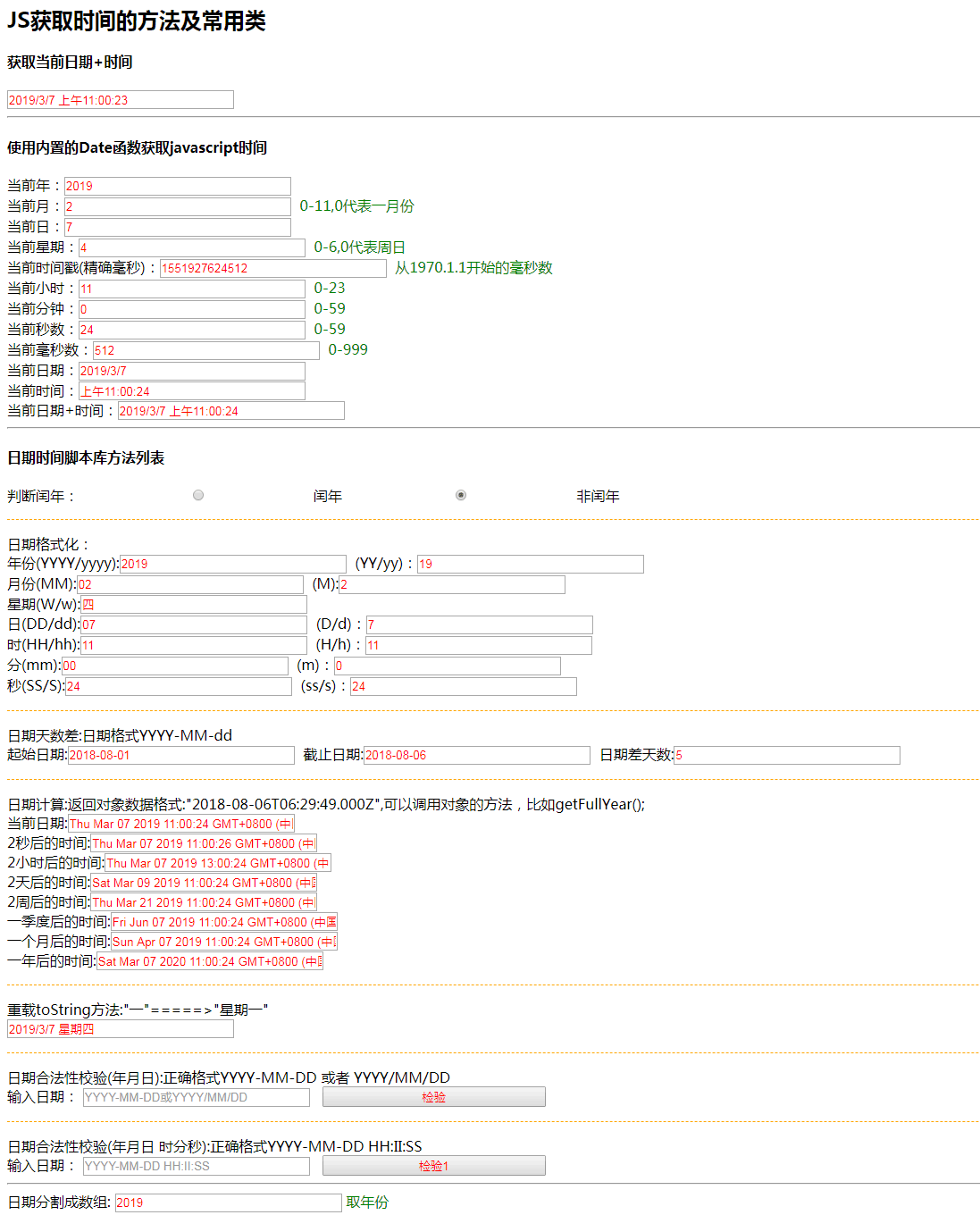Click the 星期(W/w) field

pyautogui.click(x=194, y=605)
